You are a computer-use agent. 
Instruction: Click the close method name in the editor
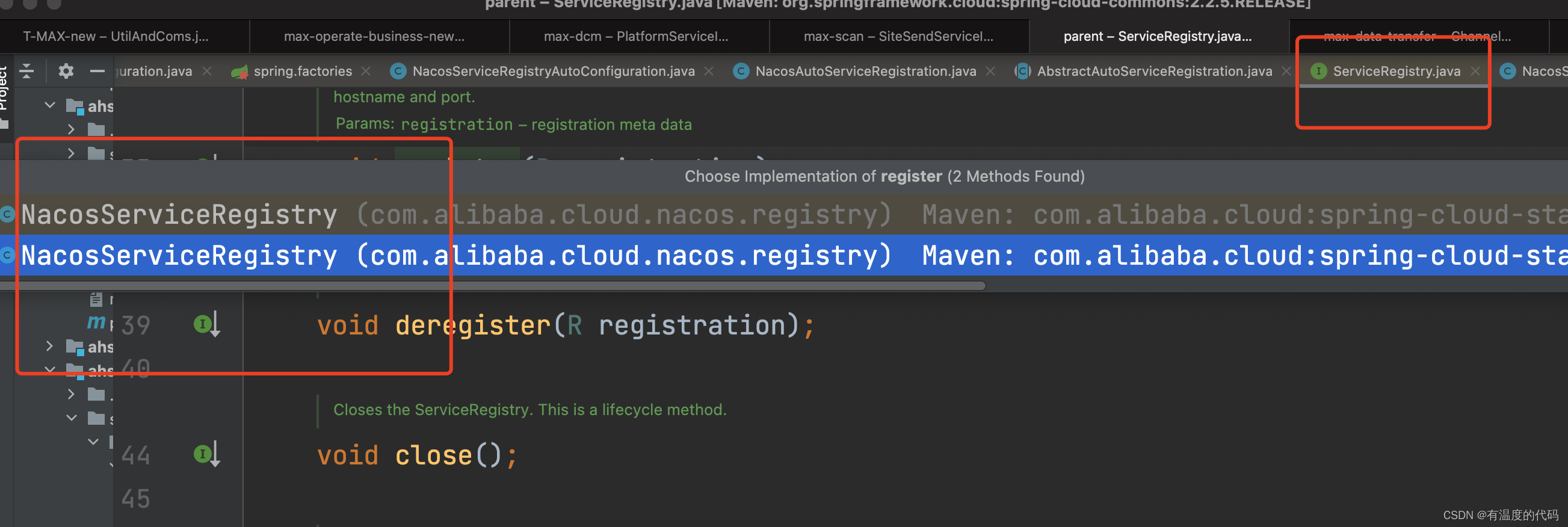433,455
